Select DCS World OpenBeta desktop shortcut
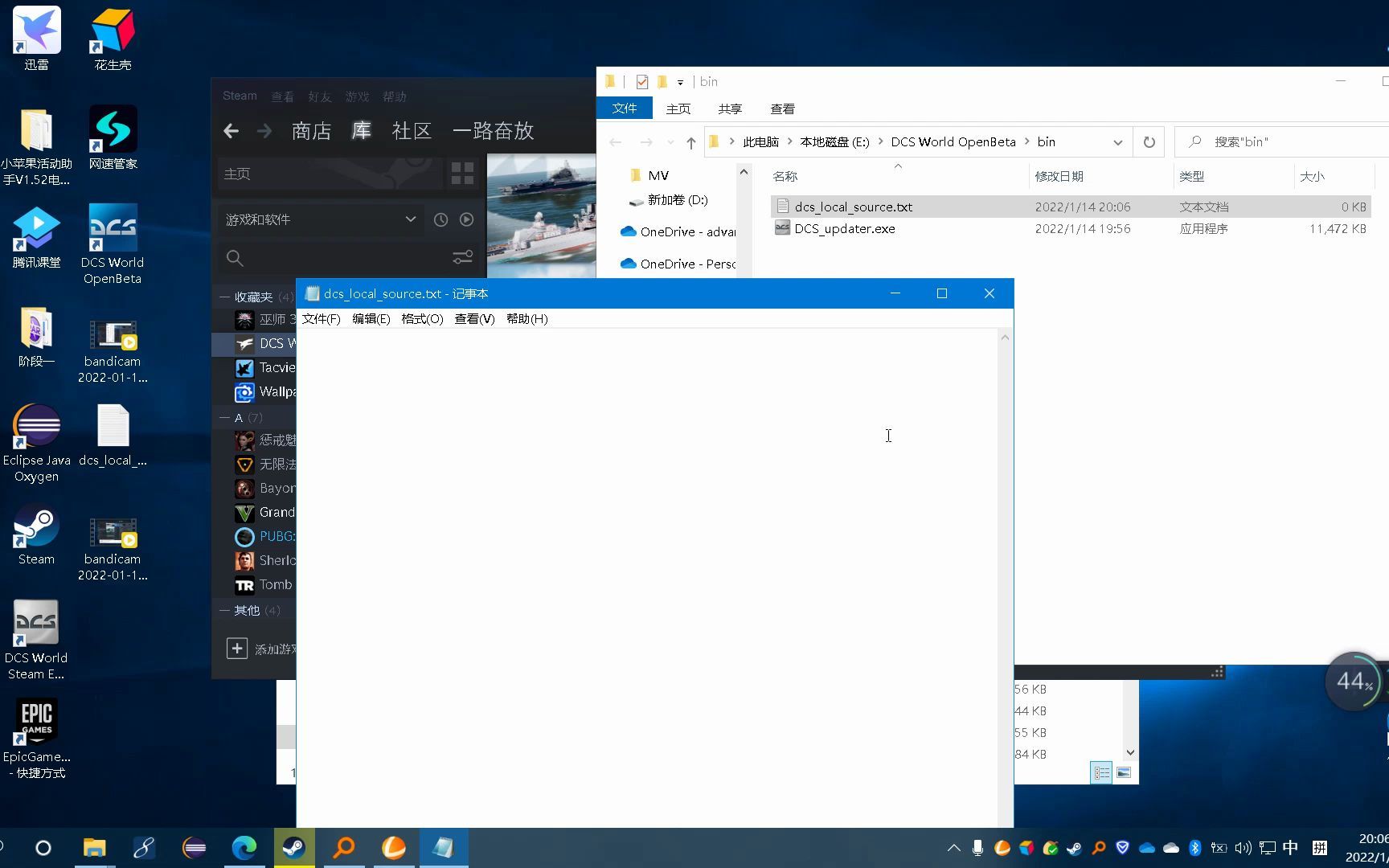The image size is (1389, 868). coord(113,244)
